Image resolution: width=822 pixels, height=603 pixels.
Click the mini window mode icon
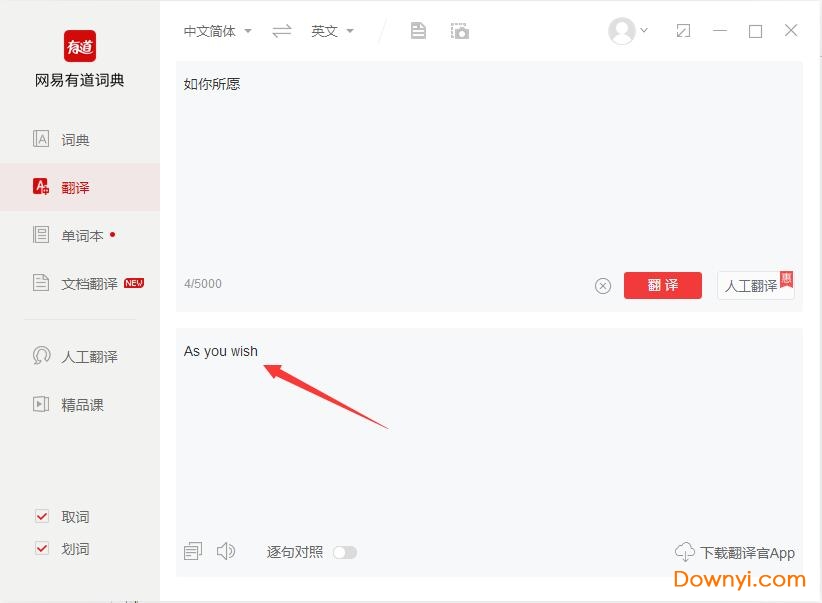pos(683,31)
